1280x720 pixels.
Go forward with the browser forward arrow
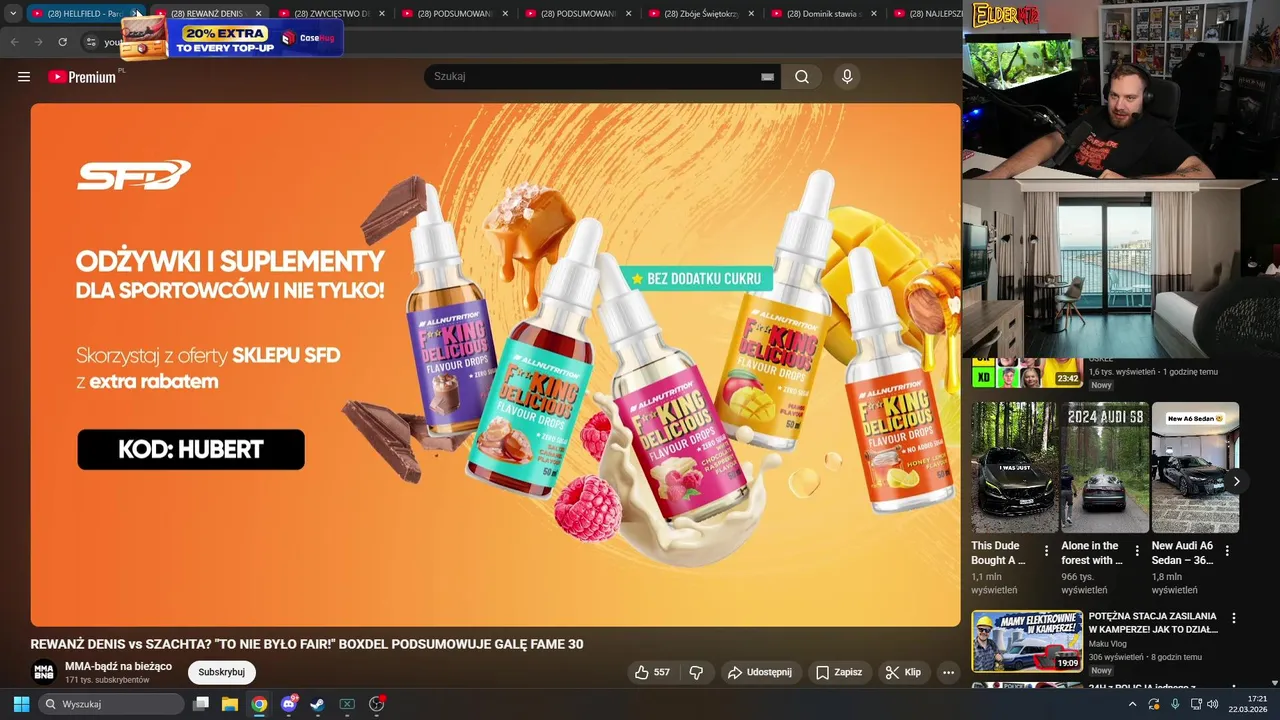coord(38,42)
